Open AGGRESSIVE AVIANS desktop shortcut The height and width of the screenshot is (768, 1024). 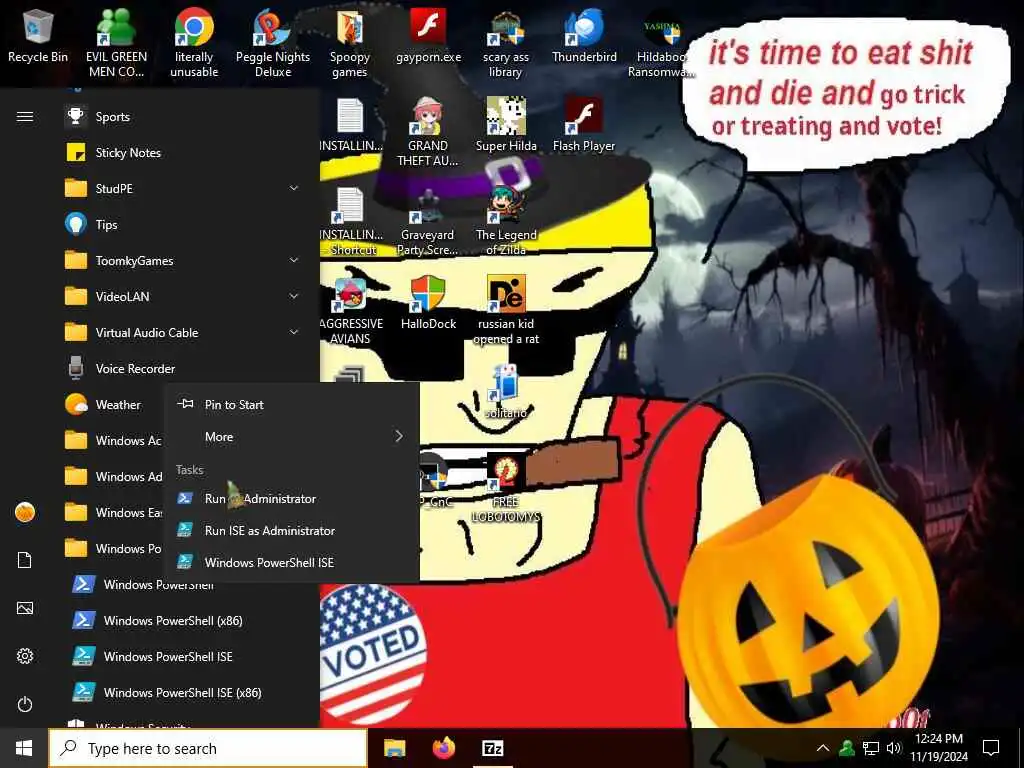[350, 311]
